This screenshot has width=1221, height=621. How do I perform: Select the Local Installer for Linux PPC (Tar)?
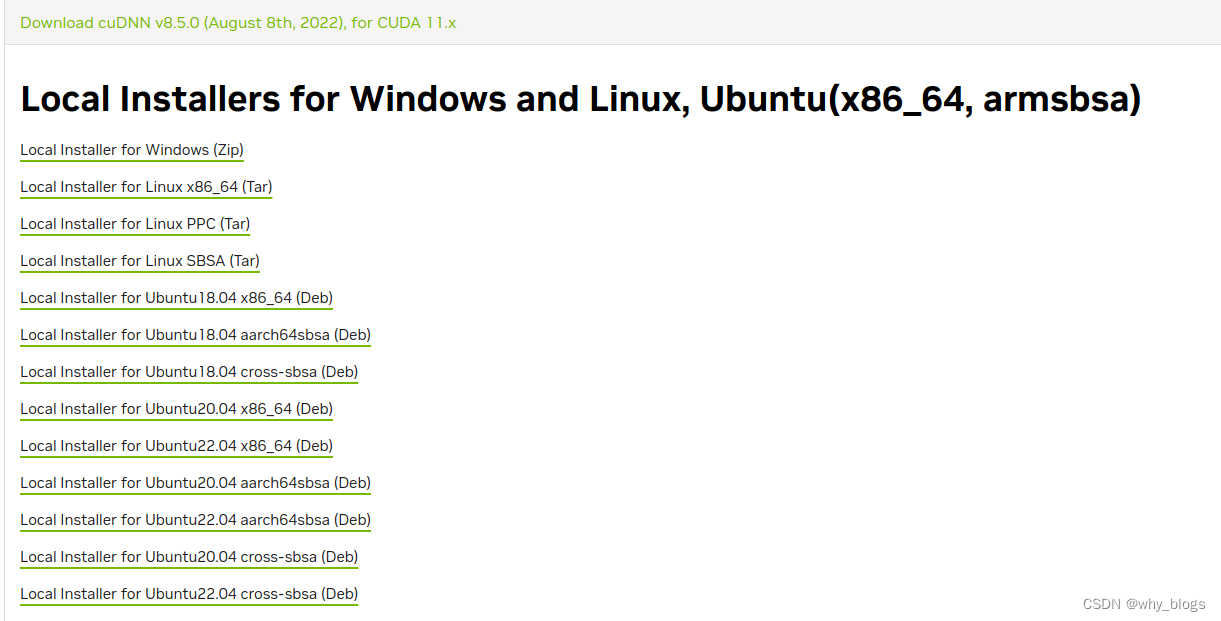click(x=134, y=224)
